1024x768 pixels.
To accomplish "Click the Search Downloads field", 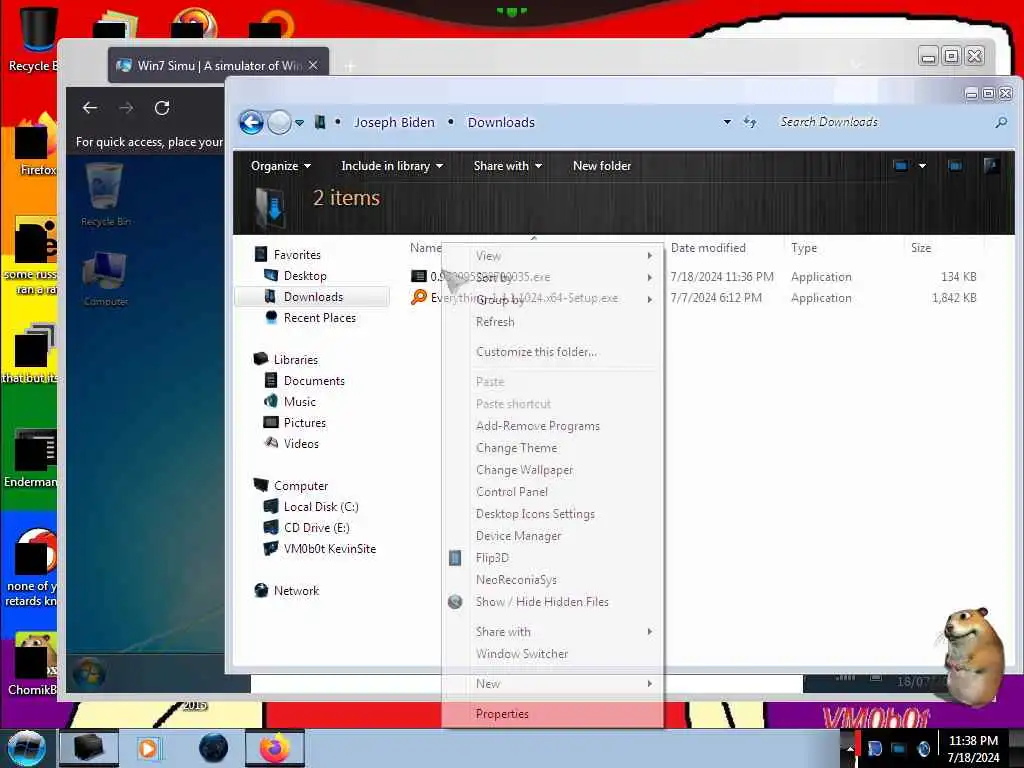I will coord(882,122).
